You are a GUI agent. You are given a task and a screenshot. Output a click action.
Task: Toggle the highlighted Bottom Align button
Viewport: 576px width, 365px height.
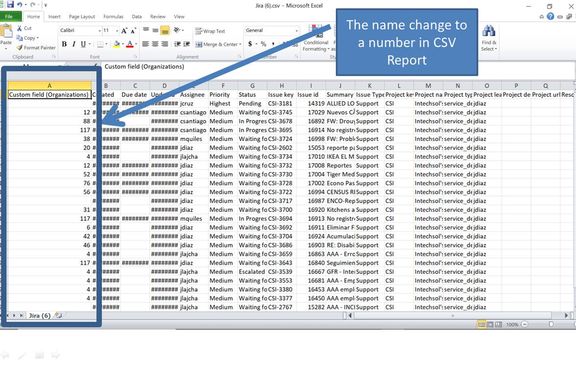pos(165,30)
